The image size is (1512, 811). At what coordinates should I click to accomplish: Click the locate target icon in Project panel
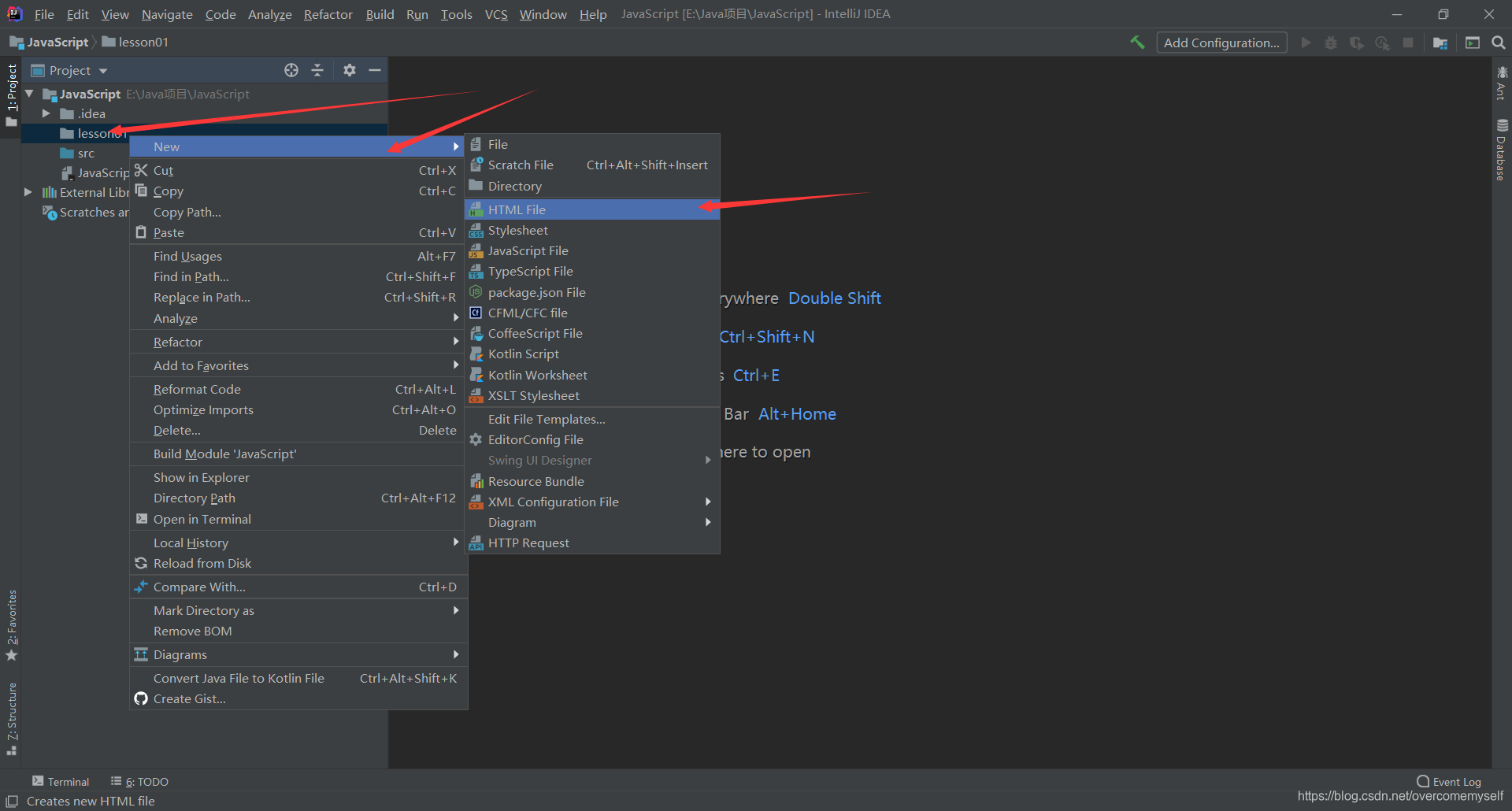pyautogui.click(x=291, y=70)
